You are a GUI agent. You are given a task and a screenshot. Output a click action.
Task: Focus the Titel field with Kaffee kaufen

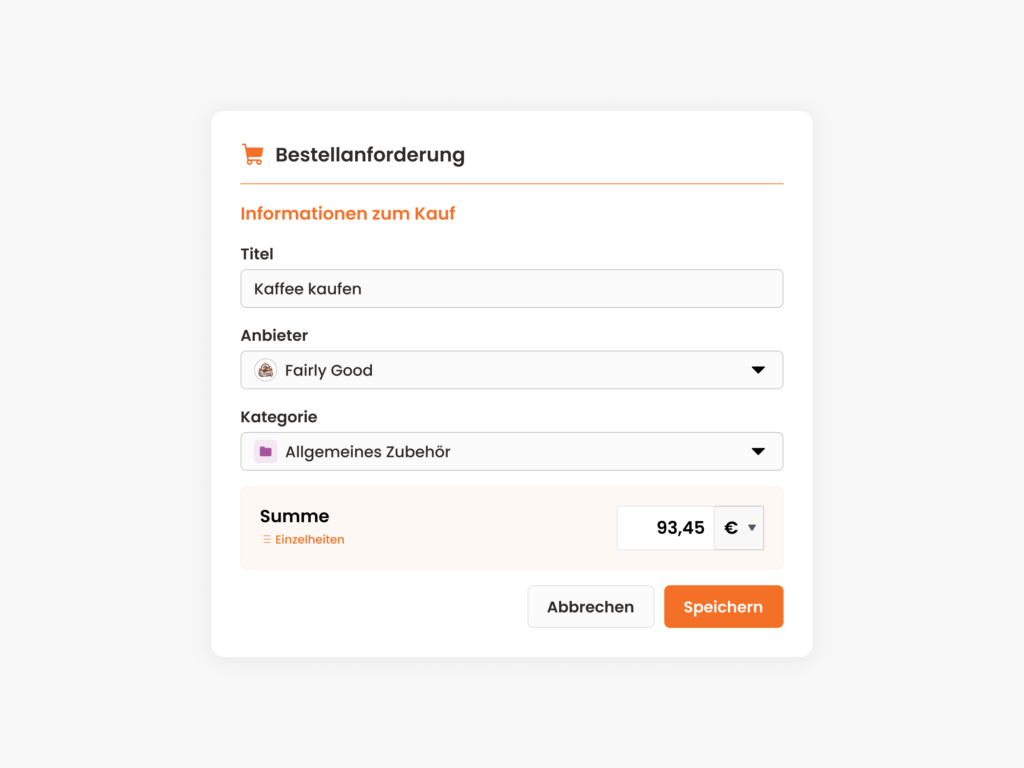coord(511,289)
